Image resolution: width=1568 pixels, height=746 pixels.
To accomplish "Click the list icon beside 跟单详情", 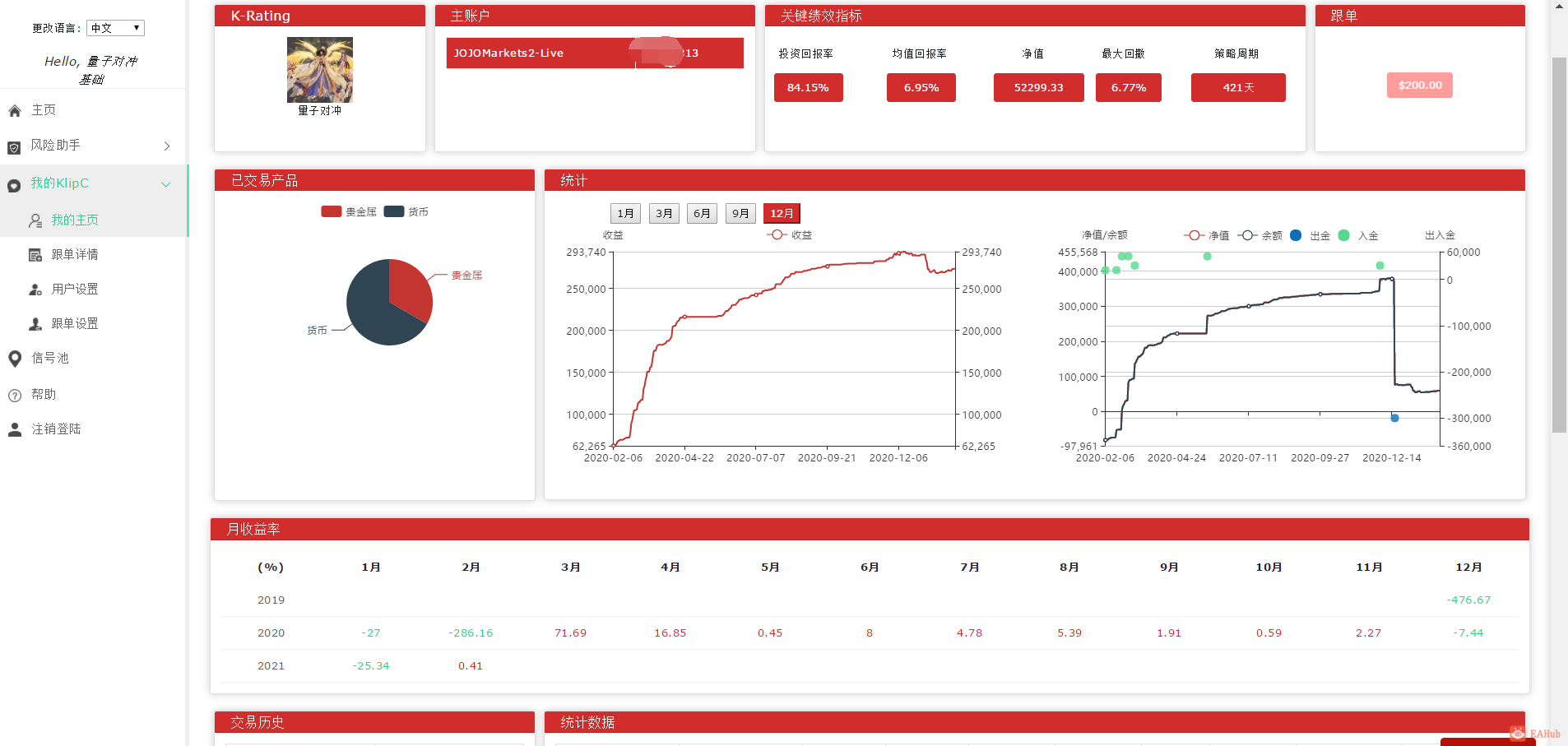I will click(35, 255).
